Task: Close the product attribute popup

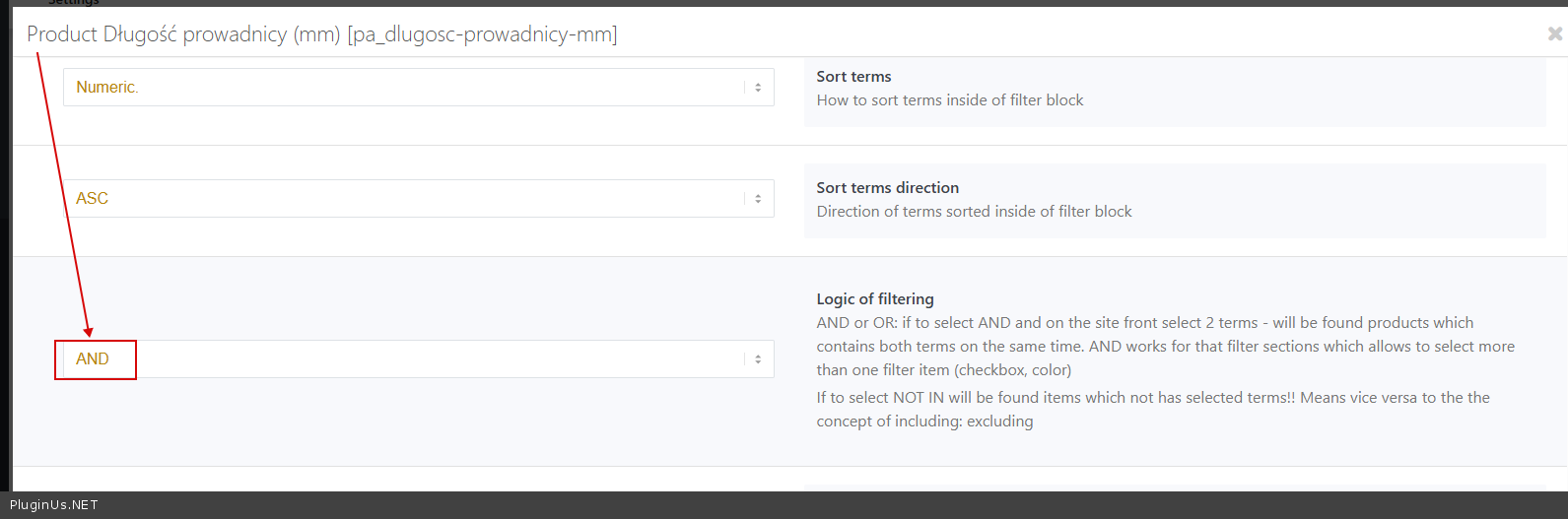Action: [1554, 34]
